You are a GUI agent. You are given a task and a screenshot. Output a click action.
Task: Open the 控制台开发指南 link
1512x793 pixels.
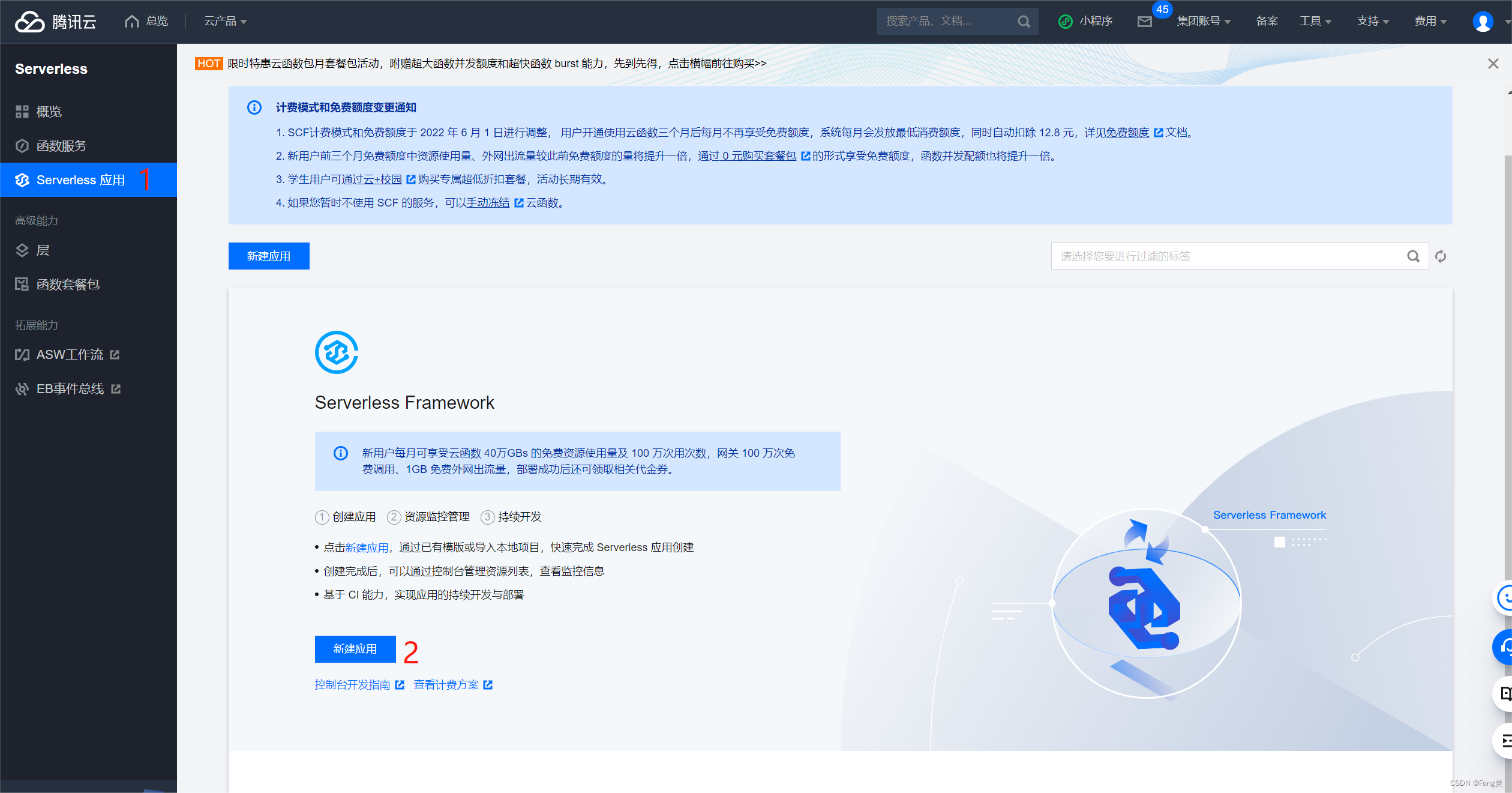pos(359,685)
